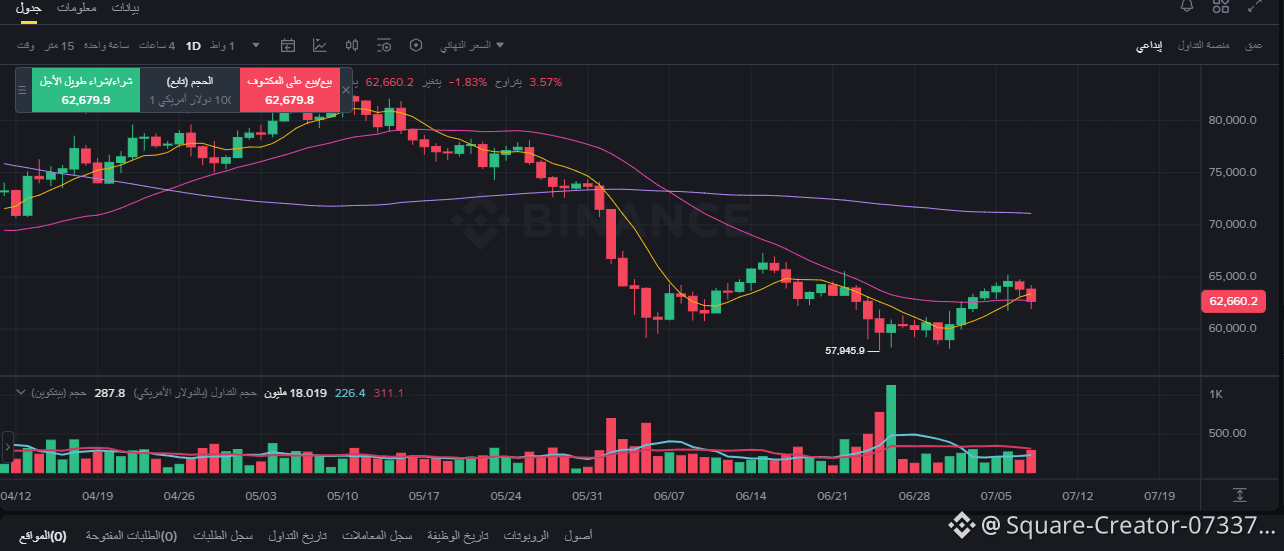Close the floating quick order panel

tap(347, 90)
